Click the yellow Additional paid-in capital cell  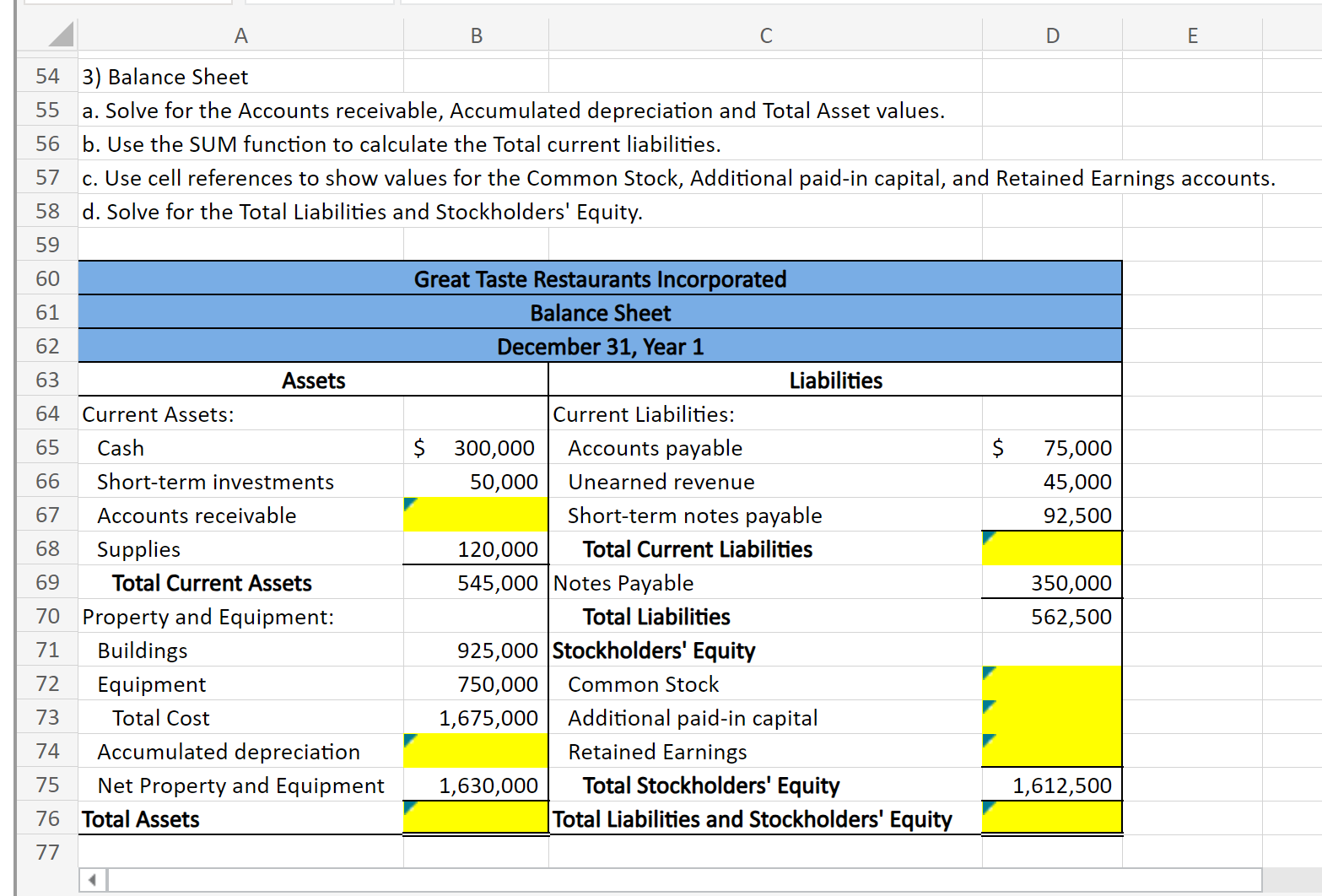[x=1052, y=717]
